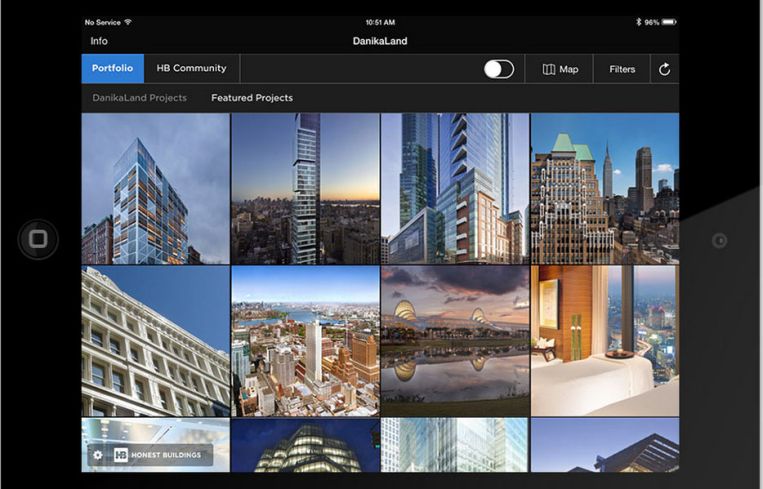Open the white cast-iron facade building thumbnail
The image size is (763, 489).
coord(155,341)
